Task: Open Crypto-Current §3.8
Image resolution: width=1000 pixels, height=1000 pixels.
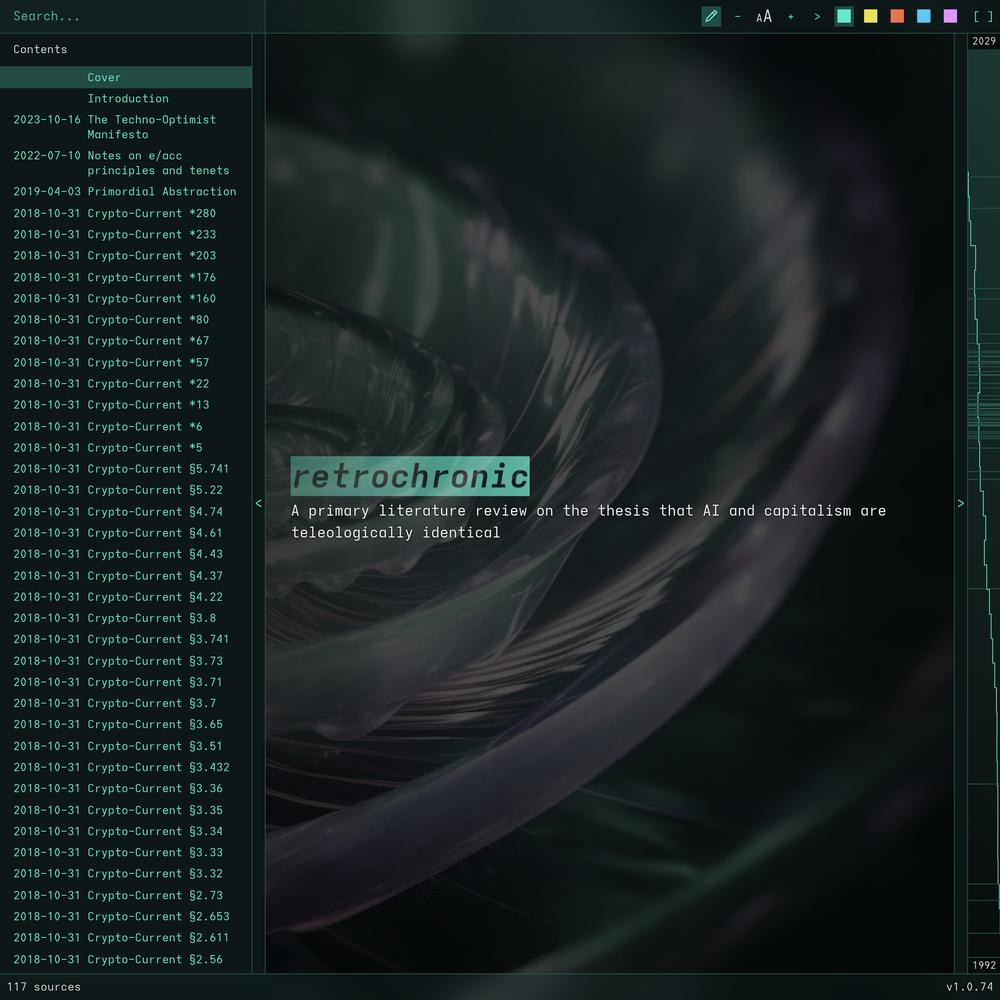Action: pos(126,618)
